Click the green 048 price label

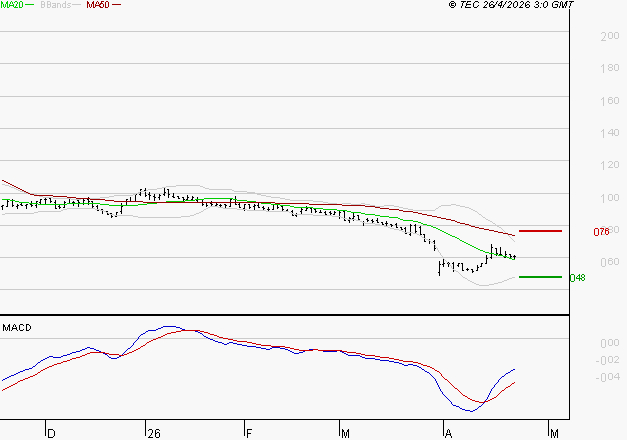click(x=577, y=278)
